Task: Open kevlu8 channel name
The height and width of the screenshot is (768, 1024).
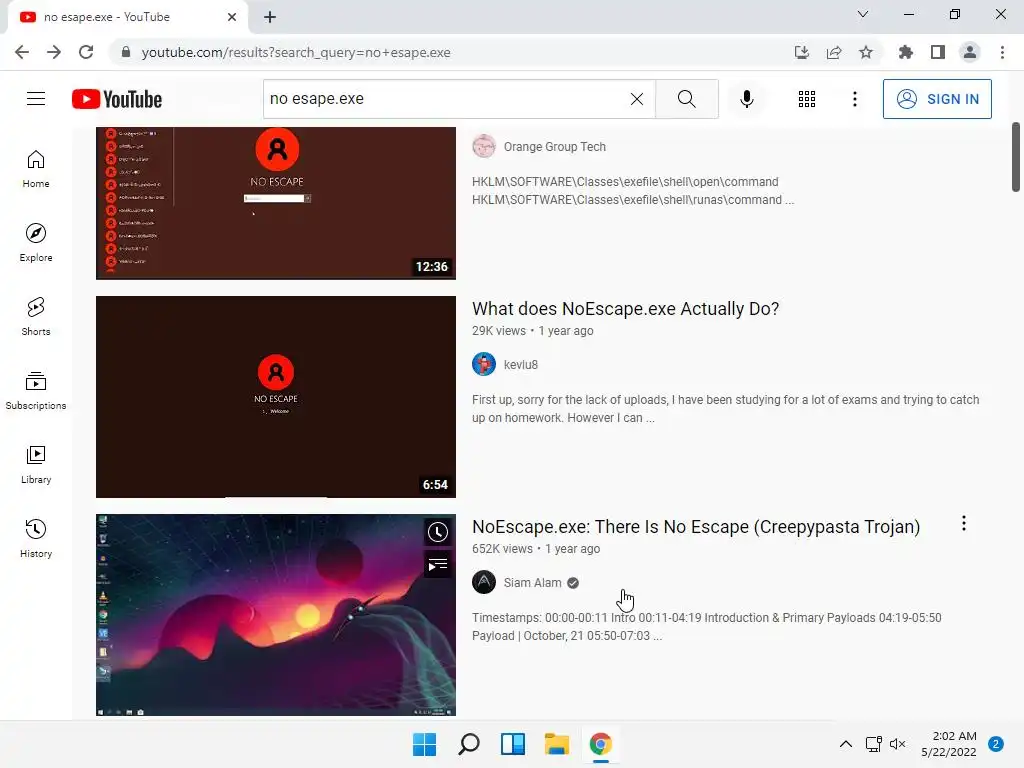Action: point(520,364)
